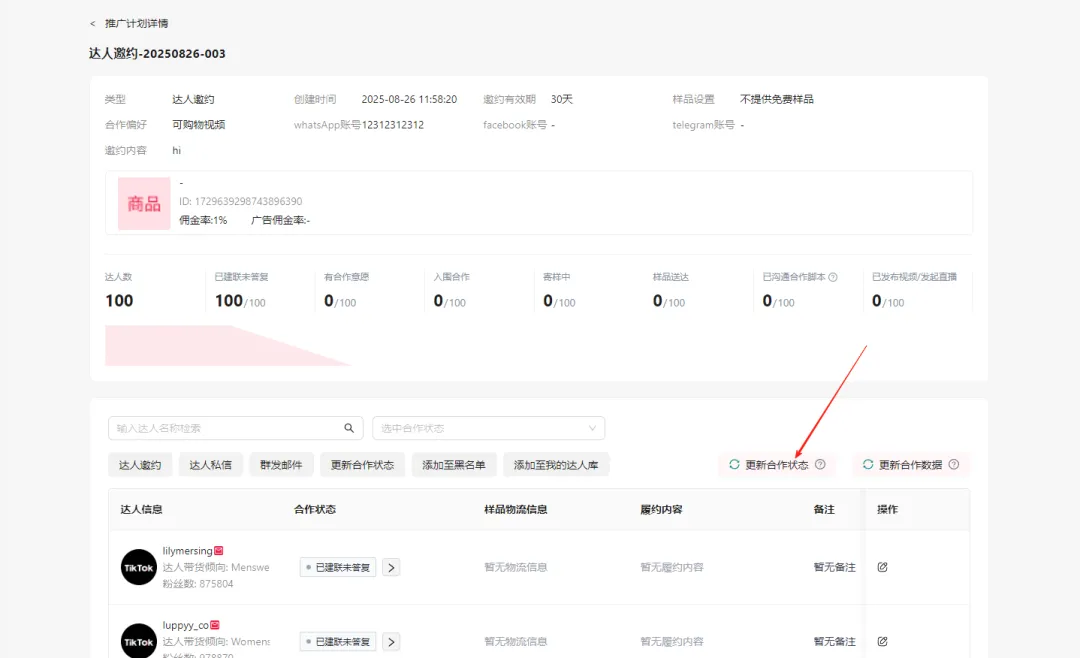Click the edit icon in luppyy_co row
This screenshot has width=1080, height=658.
[x=882, y=641]
